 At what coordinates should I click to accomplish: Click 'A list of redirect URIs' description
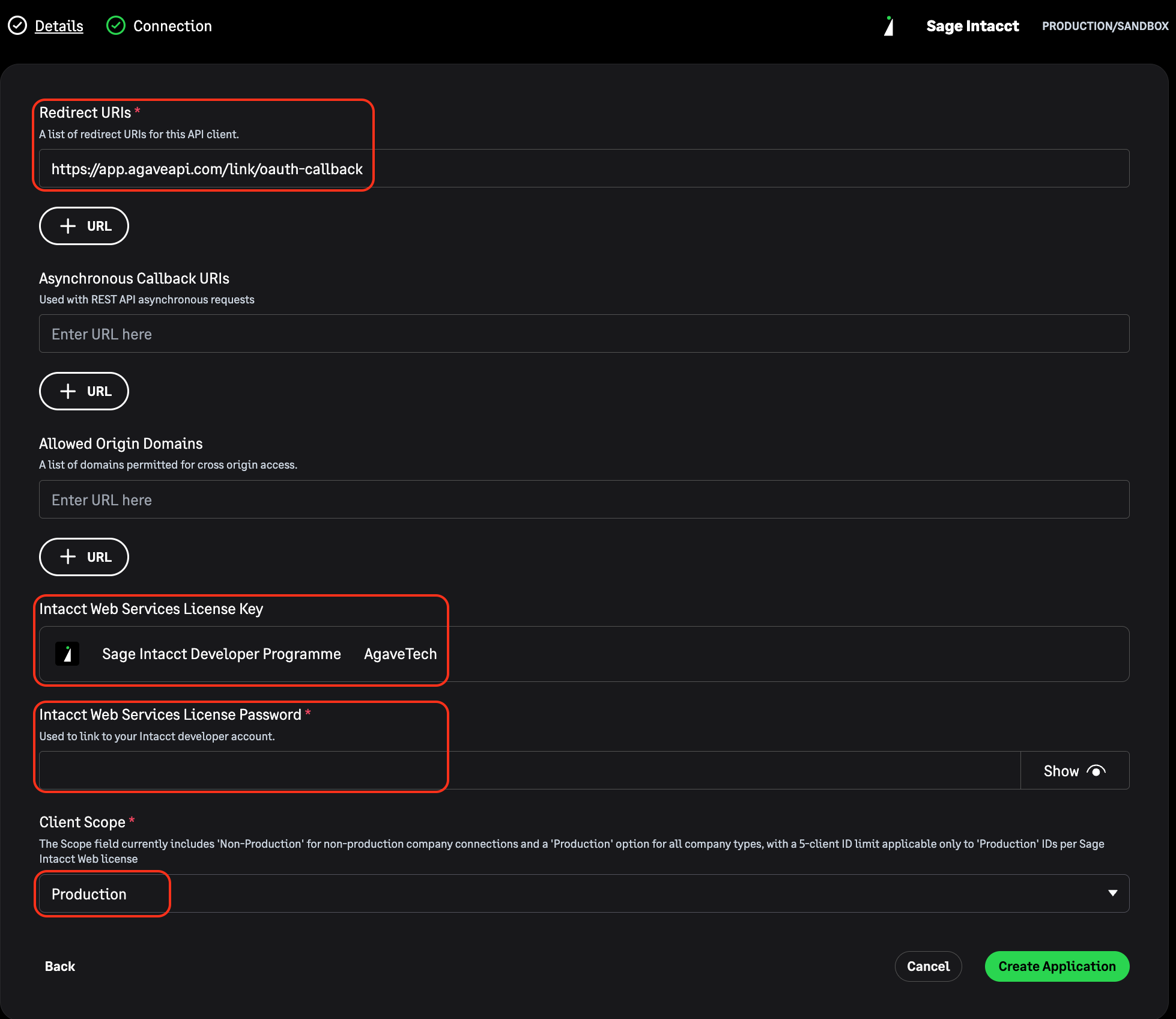pos(139,134)
